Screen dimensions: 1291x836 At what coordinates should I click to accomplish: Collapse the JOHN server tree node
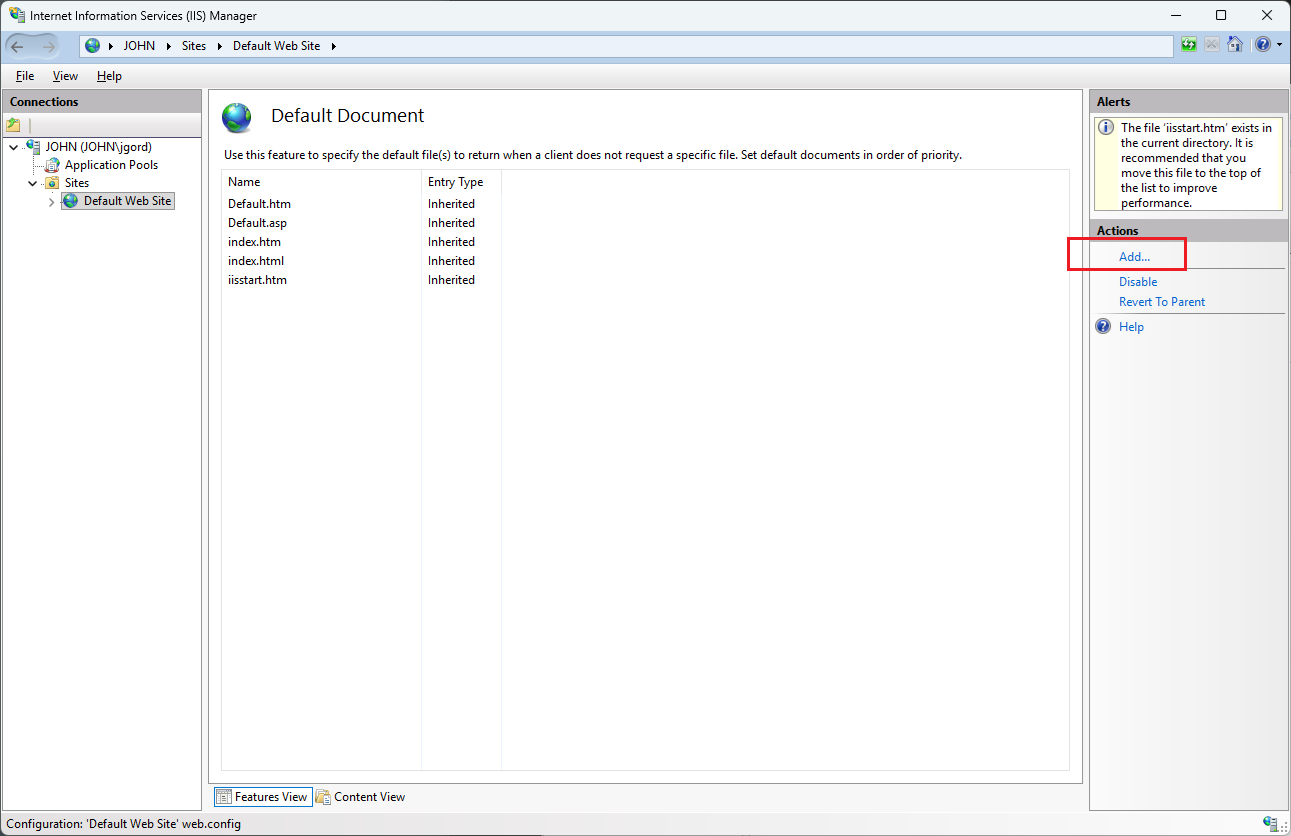point(13,147)
